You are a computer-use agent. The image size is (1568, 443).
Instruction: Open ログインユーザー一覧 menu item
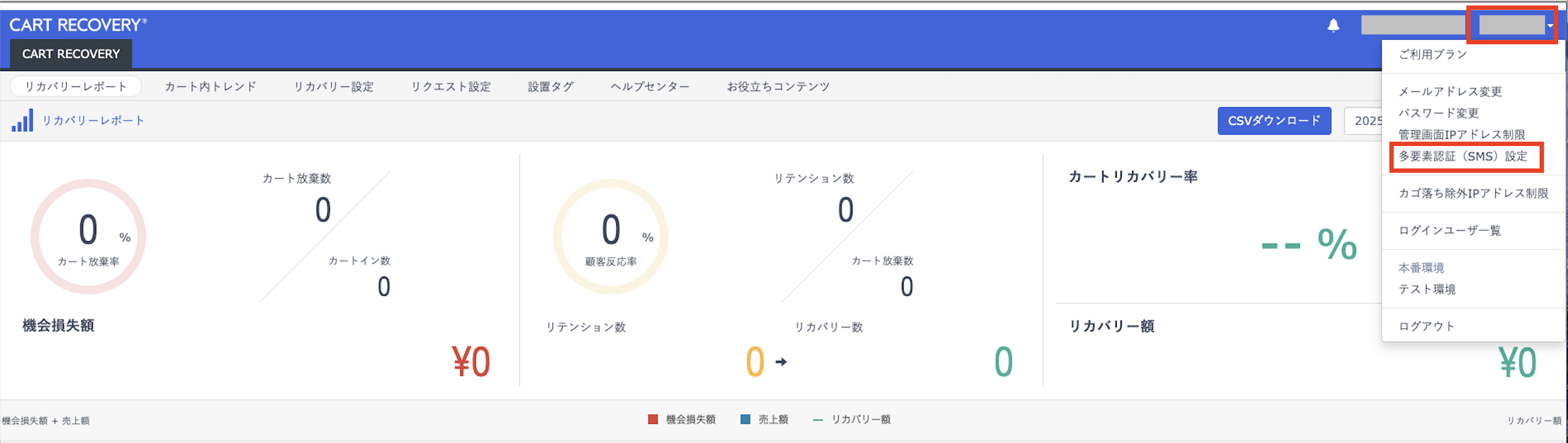coord(1449,230)
